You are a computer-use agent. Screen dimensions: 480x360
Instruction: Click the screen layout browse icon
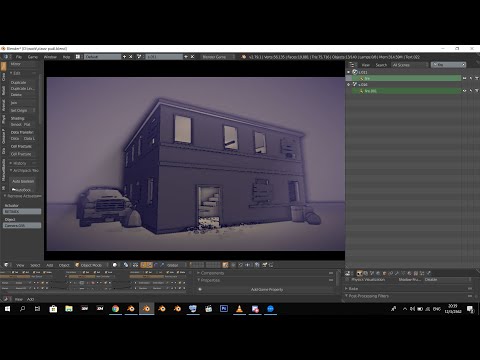[x=78, y=57]
